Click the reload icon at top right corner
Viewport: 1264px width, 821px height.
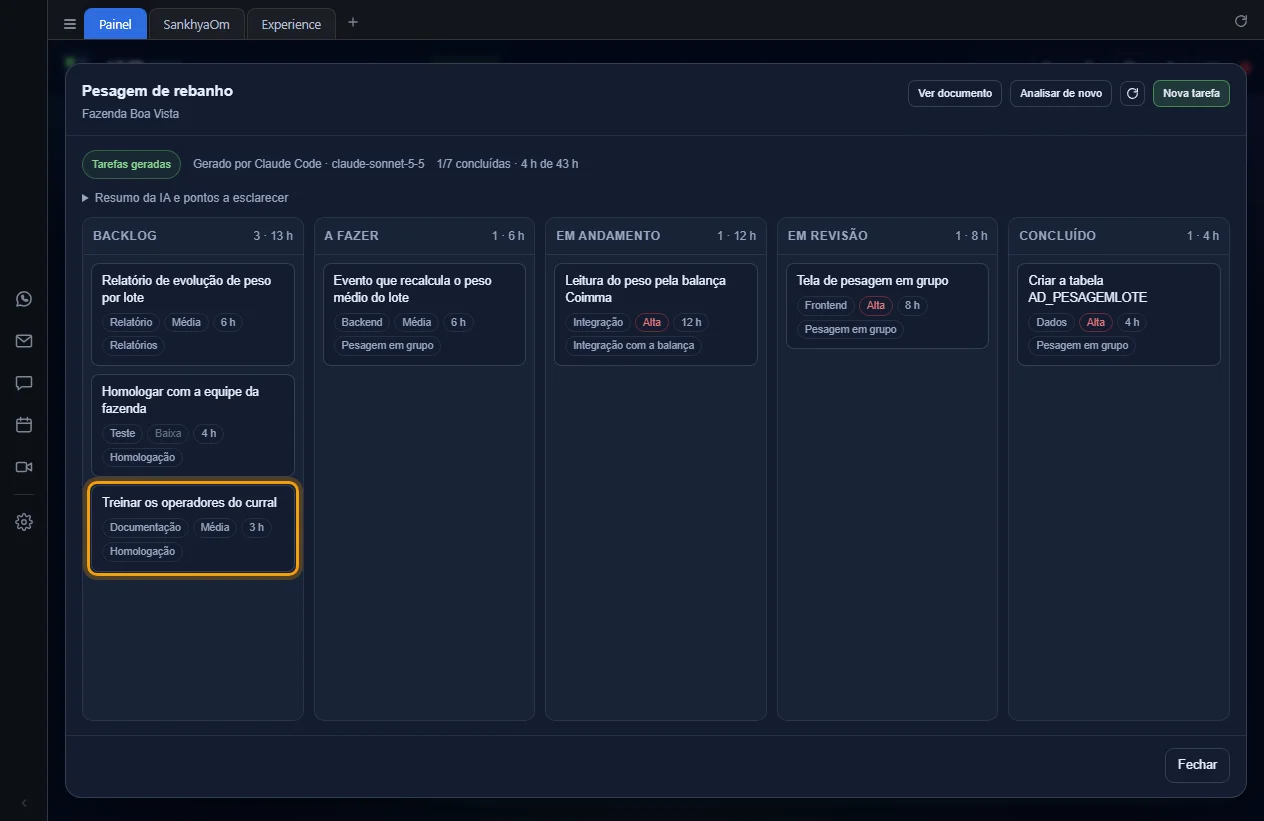point(1241,21)
